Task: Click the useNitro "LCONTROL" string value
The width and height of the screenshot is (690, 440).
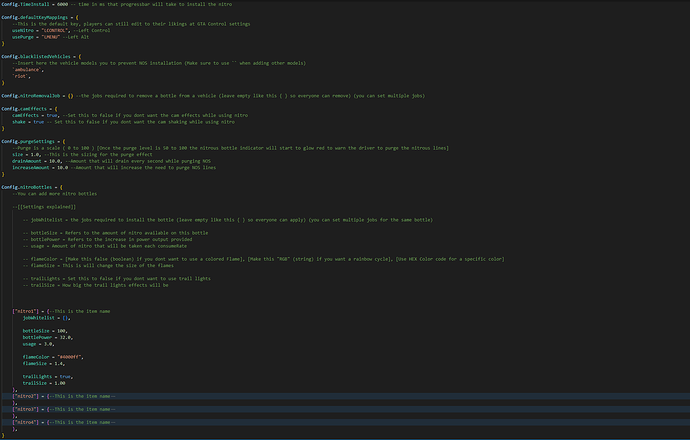Action: click(55, 31)
